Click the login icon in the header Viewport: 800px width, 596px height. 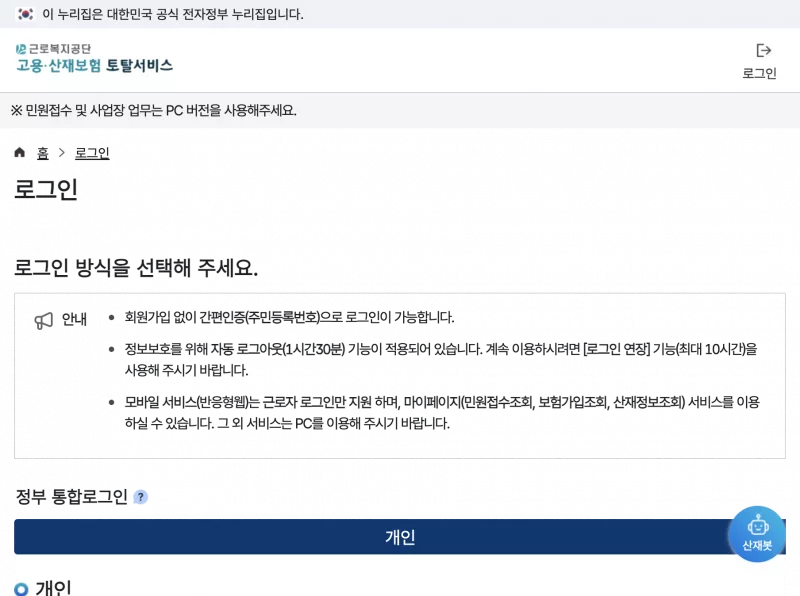(763, 51)
